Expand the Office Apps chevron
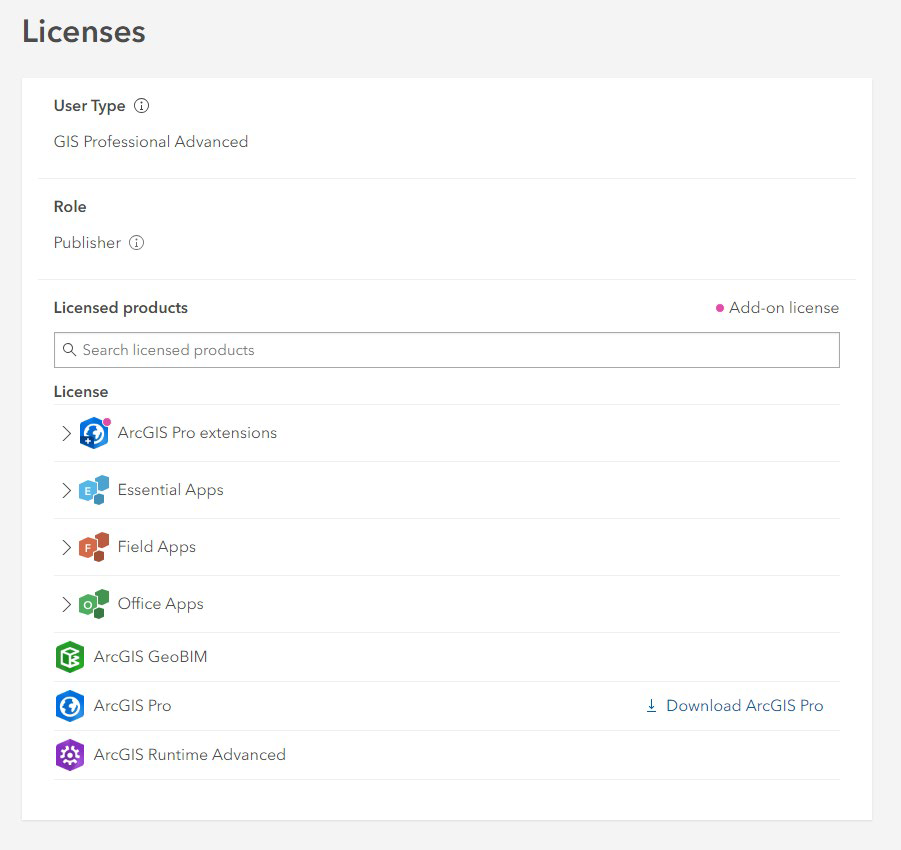 (x=66, y=603)
